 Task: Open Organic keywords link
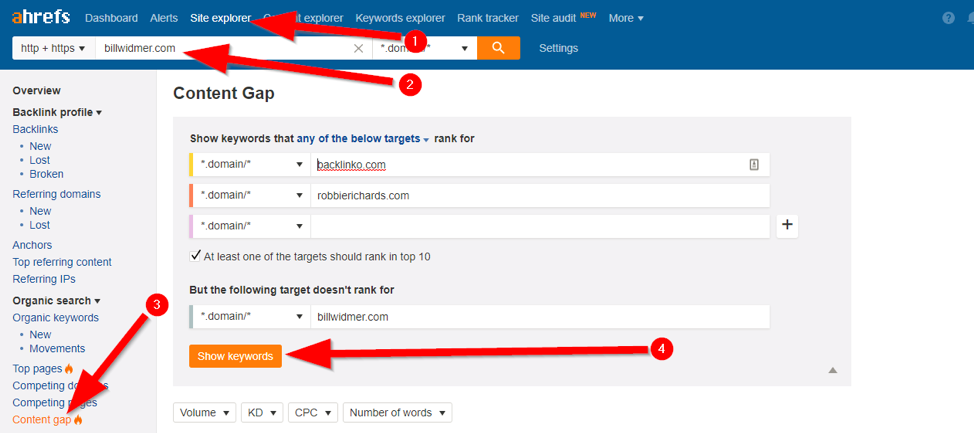click(x=55, y=317)
